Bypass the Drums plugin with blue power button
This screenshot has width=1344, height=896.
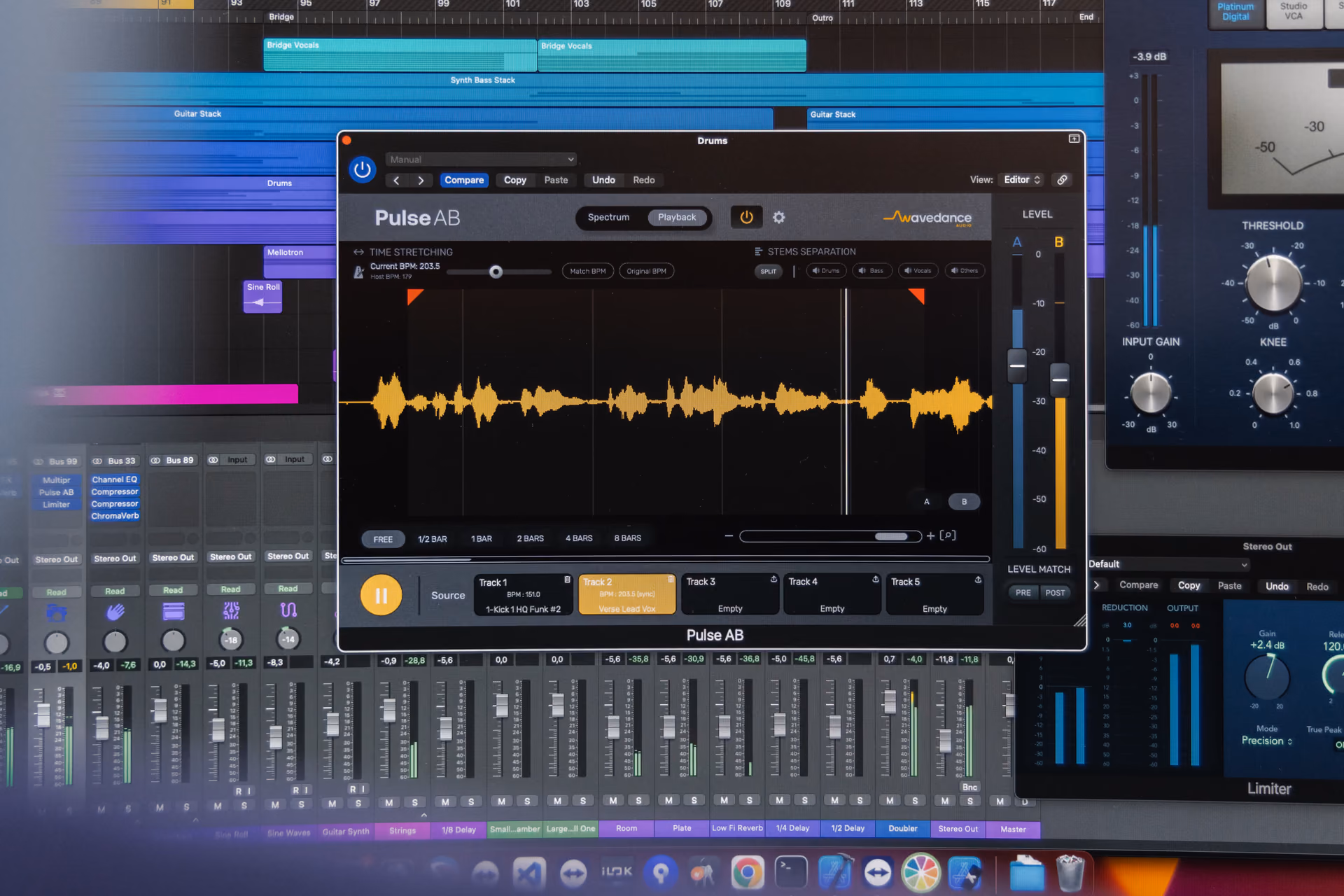362,169
